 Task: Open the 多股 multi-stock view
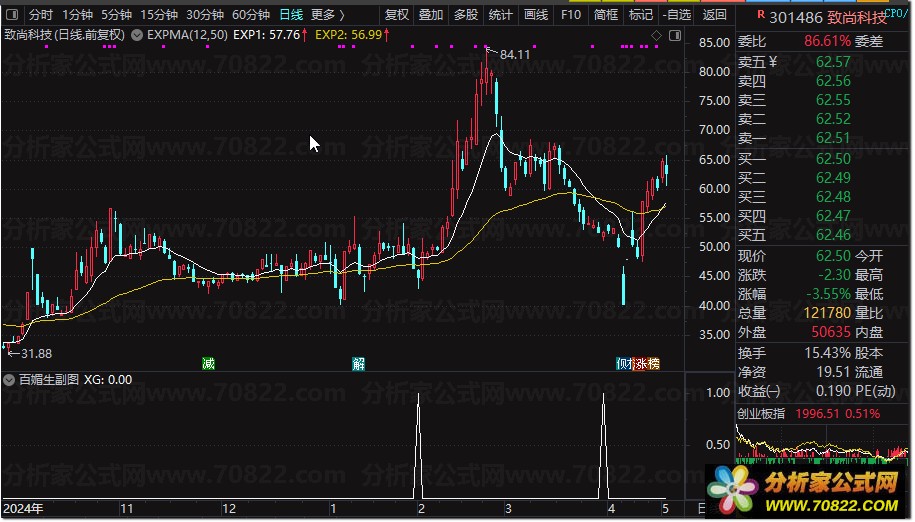[466, 15]
